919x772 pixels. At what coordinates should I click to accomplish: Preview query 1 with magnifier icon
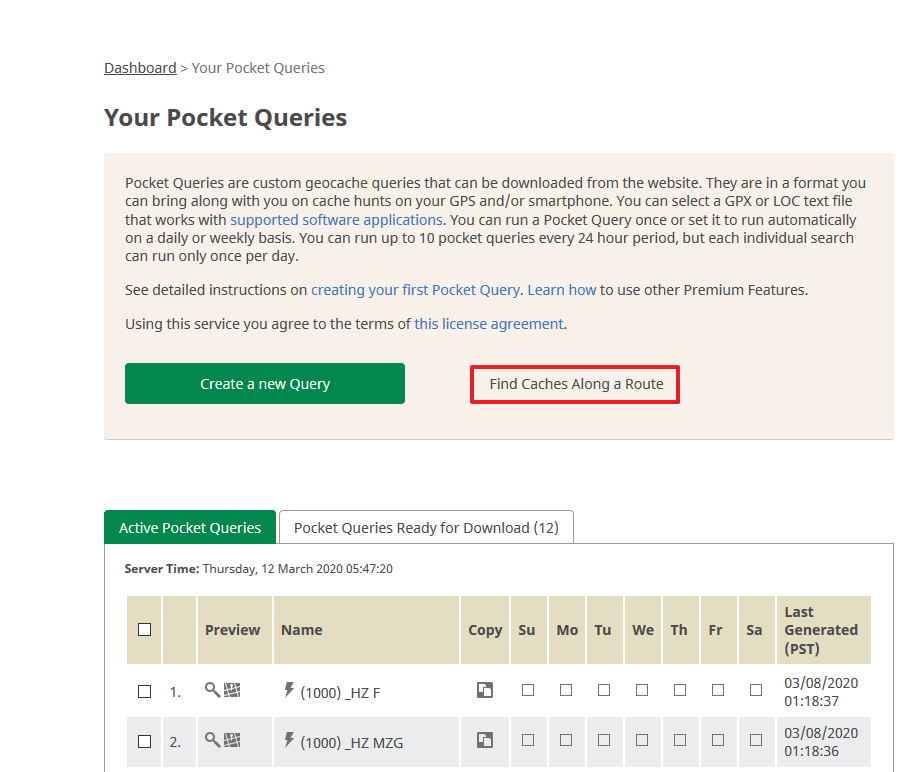coord(212,690)
